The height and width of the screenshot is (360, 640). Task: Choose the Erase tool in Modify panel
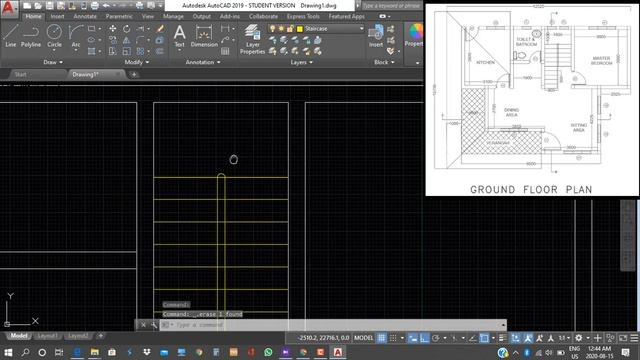[x=160, y=29]
